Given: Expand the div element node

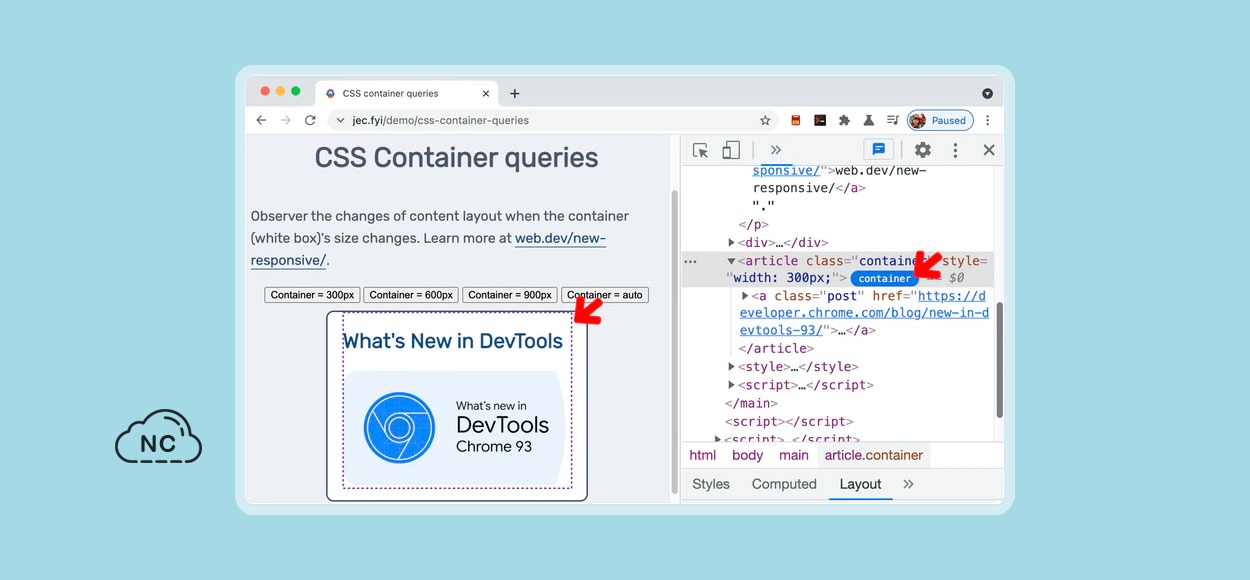Looking at the screenshot, I should [x=732, y=243].
